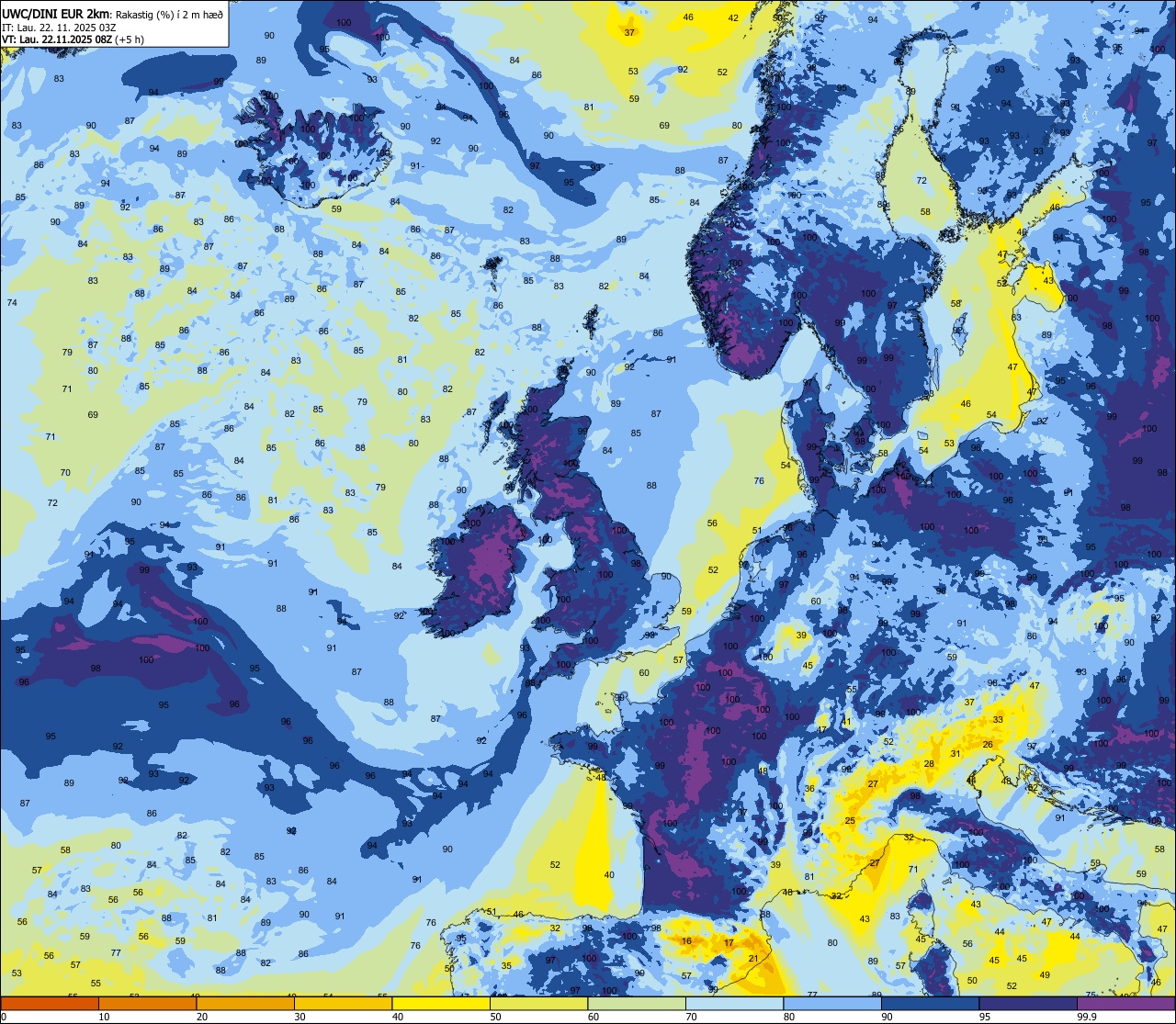Image resolution: width=1176 pixels, height=1024 pixels.
Task: Click the 'VT: Lau. 22.11.2025 08Z (+5 h)' line
Action: tap(73, 39)
